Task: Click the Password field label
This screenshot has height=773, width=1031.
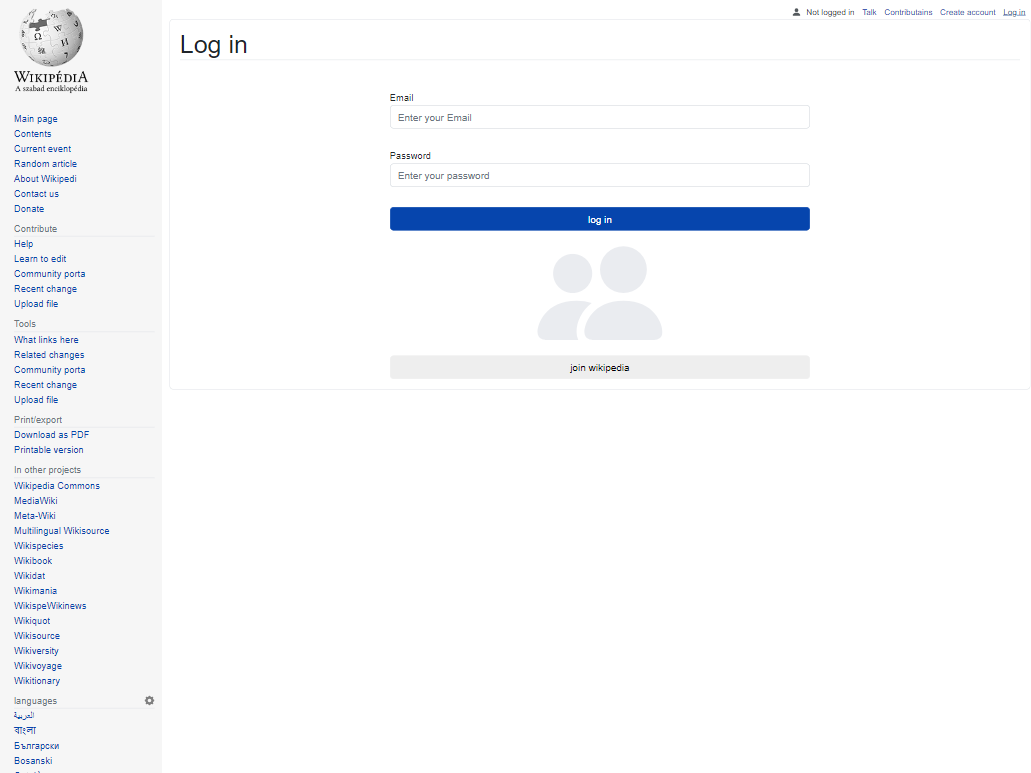Action: [x=410, y=156]
